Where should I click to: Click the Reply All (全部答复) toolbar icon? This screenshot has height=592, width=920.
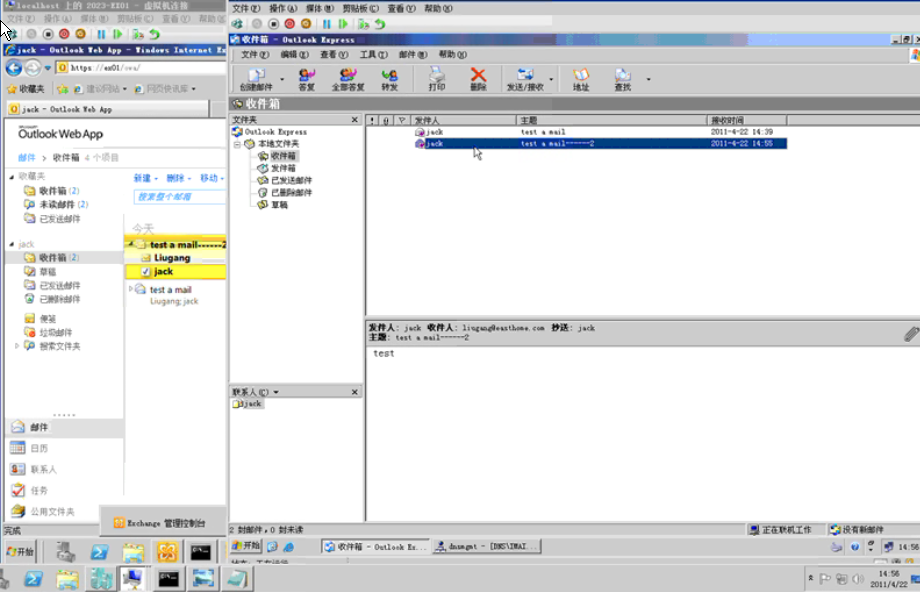348,79
